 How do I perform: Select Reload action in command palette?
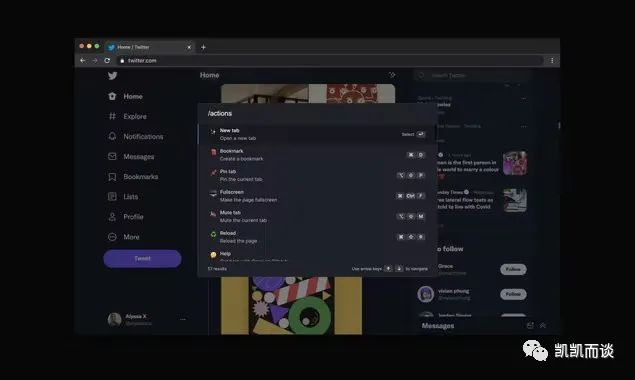click(317, 237)
